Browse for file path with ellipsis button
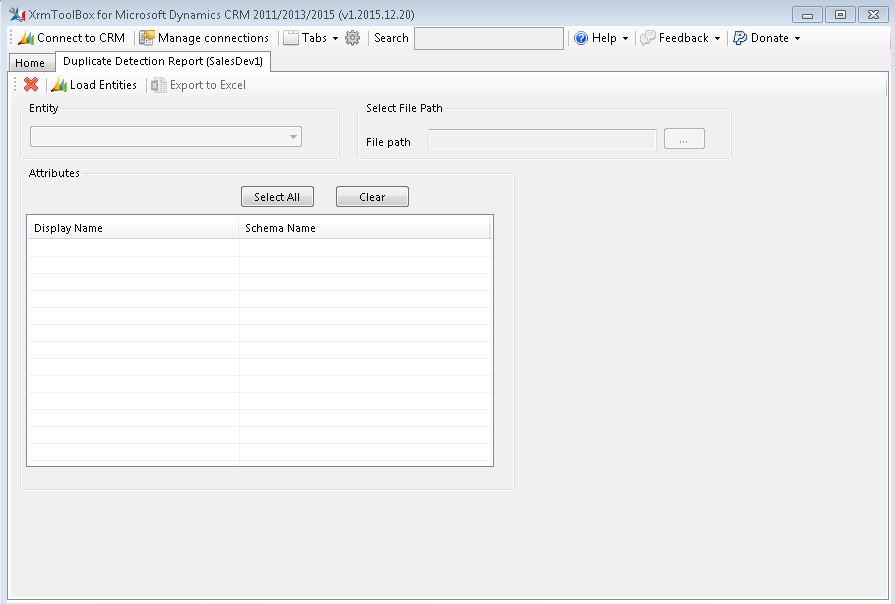 [684, 139]
